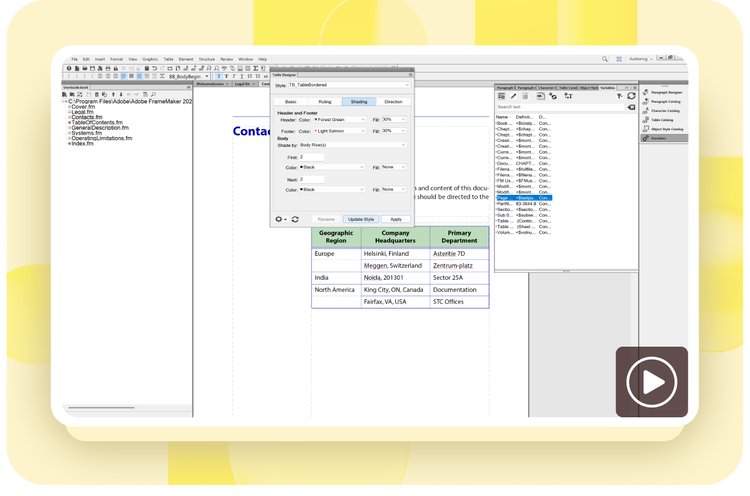Open Paragraph Catalog from right sidebar
This screenshot has height=496, width=750.
(x=662, y=101)
